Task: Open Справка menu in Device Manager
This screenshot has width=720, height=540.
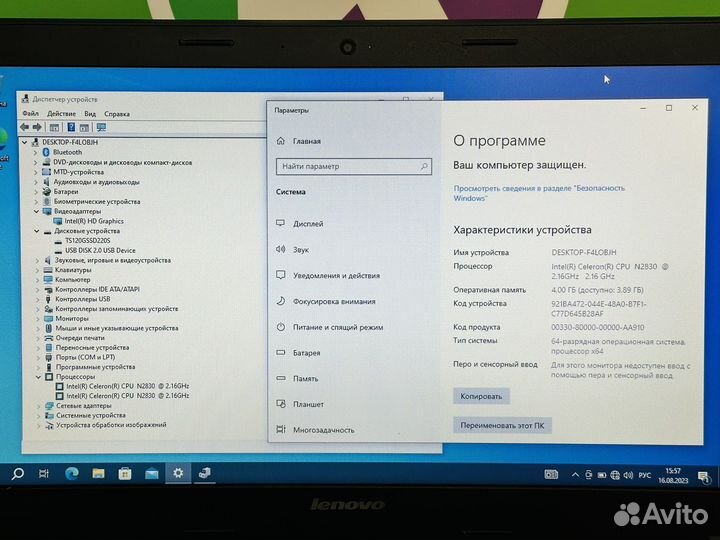Action: (x=117, y=113)
